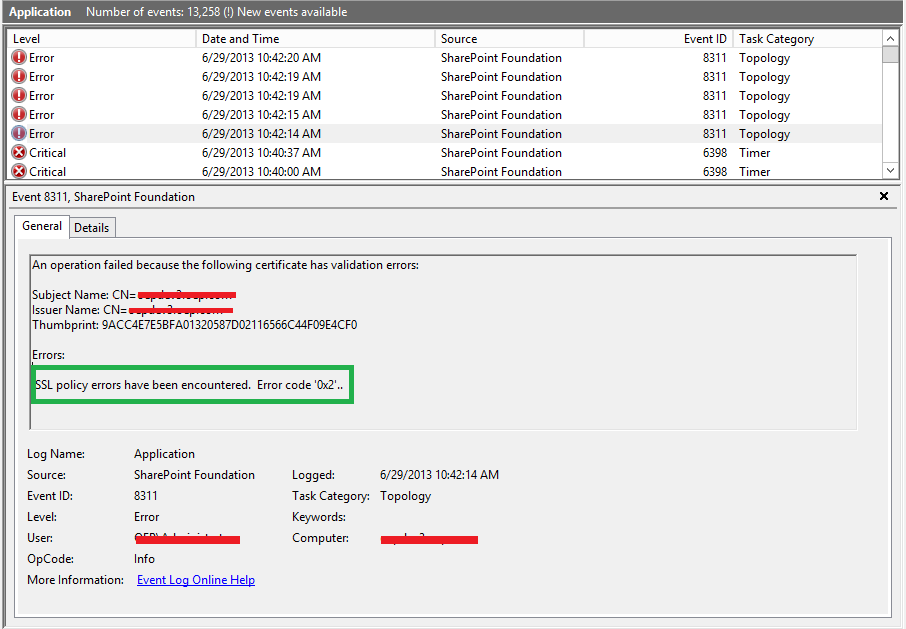
Task: Sort events by the Level column header
Action: tap(101, 39)
